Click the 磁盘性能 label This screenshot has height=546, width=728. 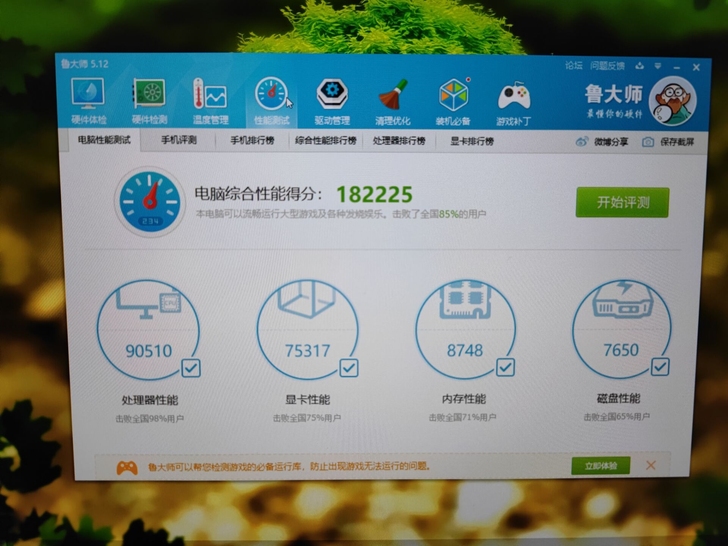pyautogui.click(x=618, y=398)
